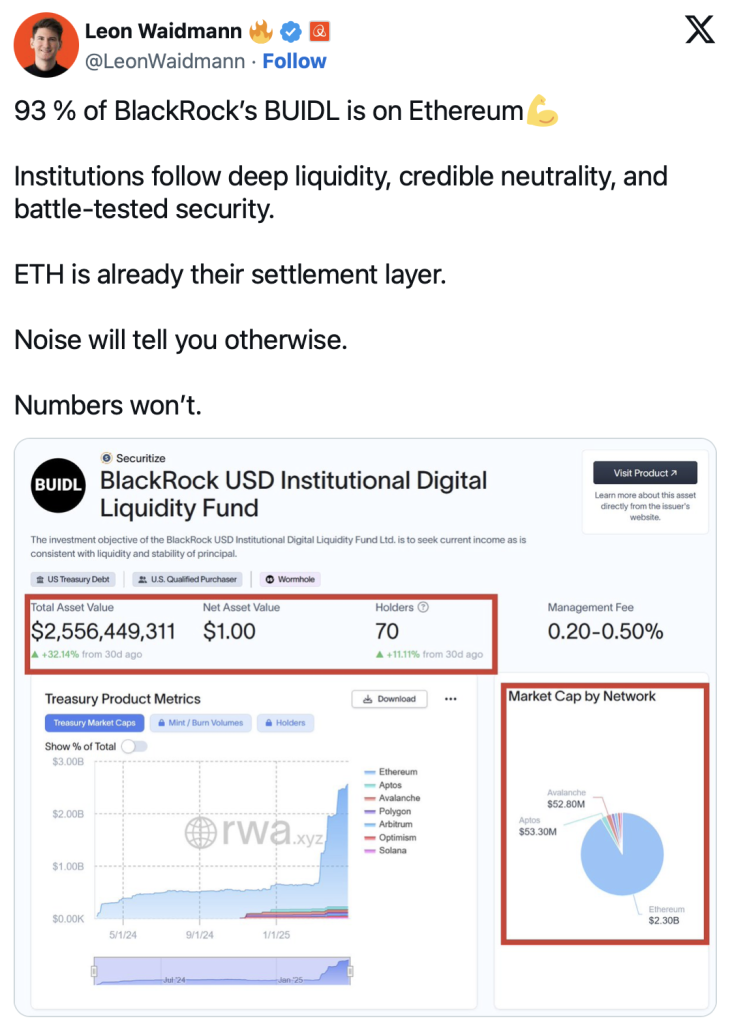
Task: Click the left handle of range slider
Action: point(94,972)
